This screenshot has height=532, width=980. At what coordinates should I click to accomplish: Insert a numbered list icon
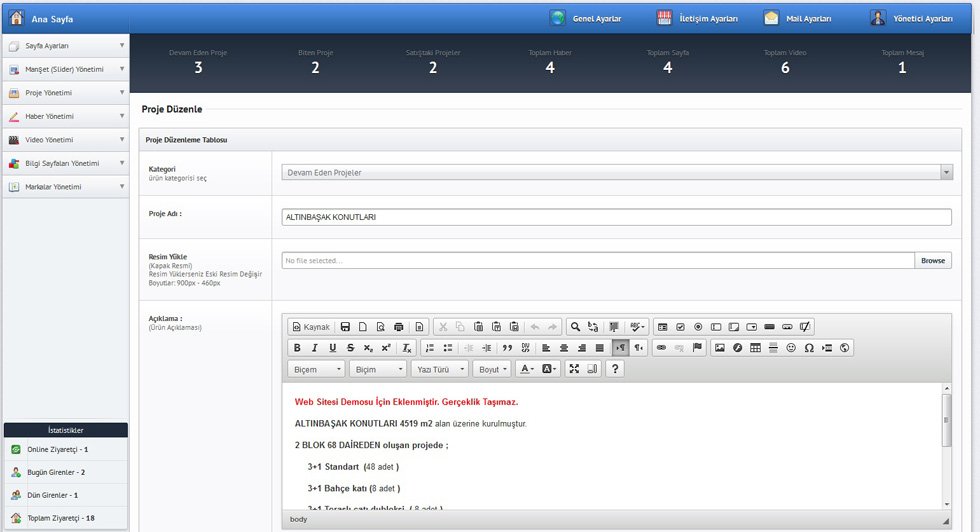[429, 348]
